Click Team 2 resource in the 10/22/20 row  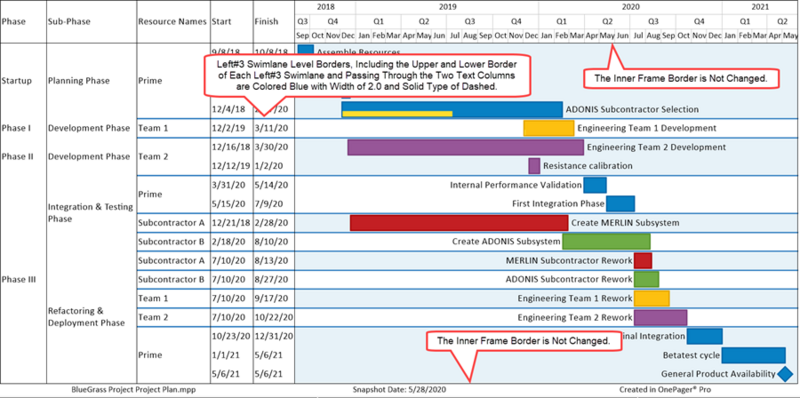(153, 317)
